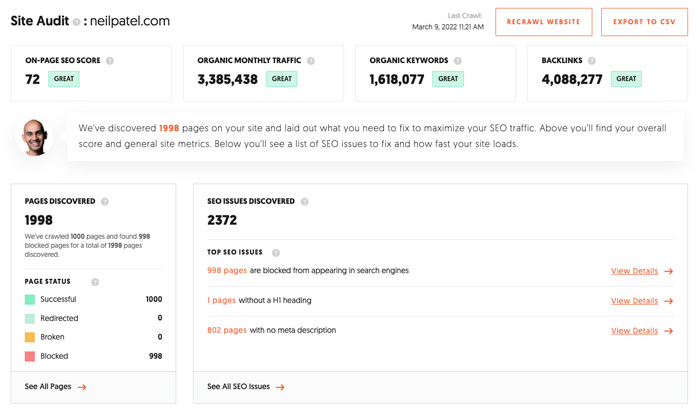Click the 2372 SEO issues count
Screen dimensions: 700x420
point(222,220)
